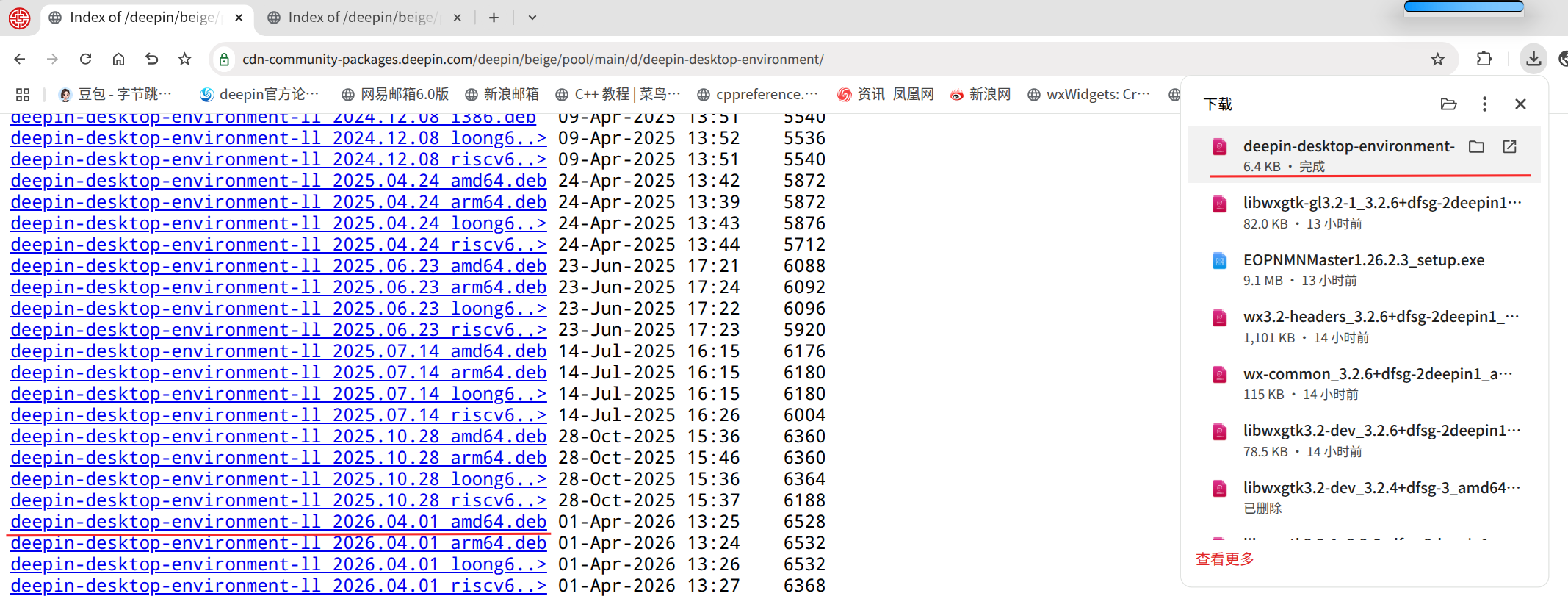Open the 2025.04.24 loong64 package link
Viewport: 1568px width, 596px height.
[x=278, y=223]
